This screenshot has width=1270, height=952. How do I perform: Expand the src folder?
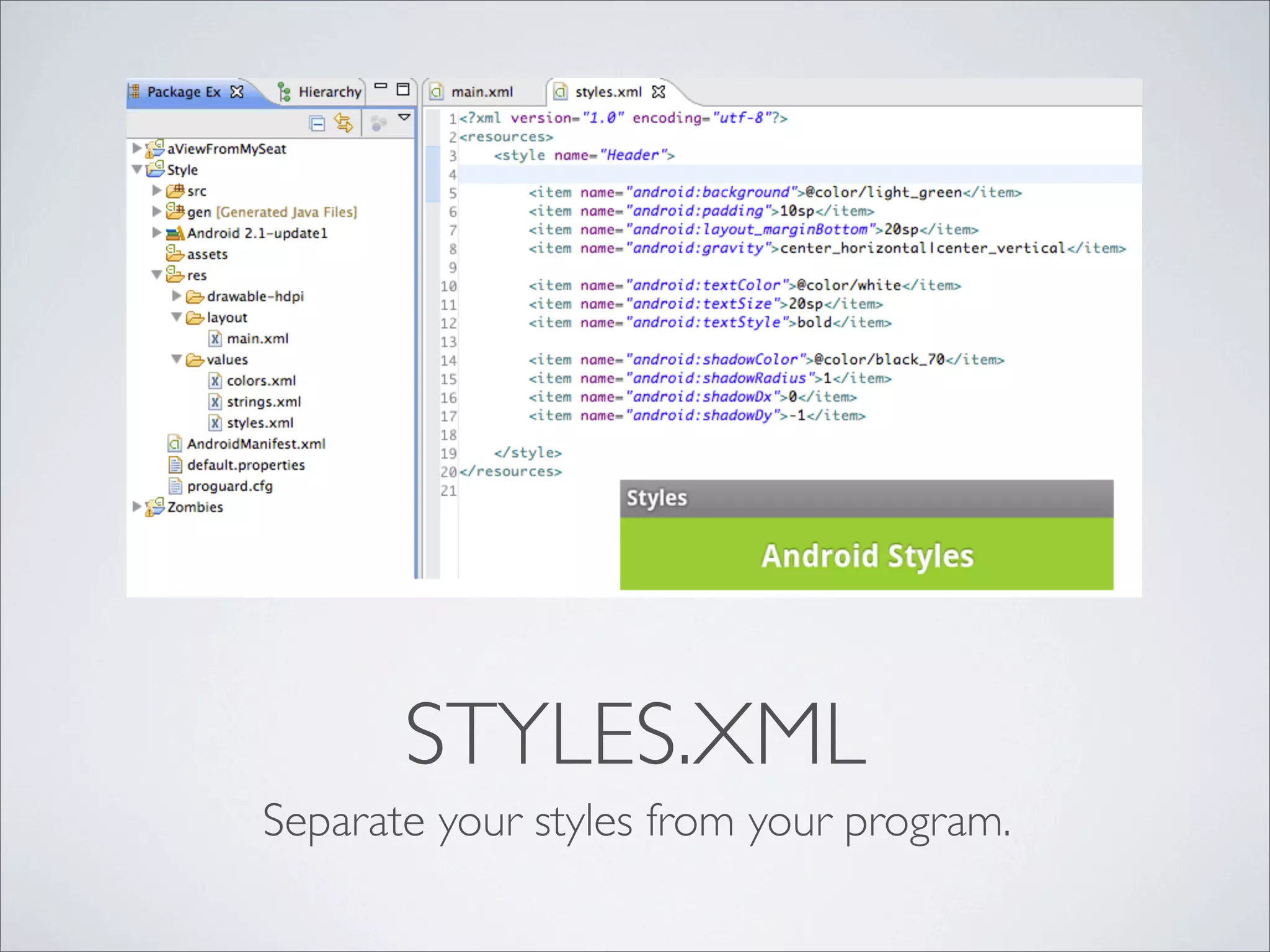point(157,190)
